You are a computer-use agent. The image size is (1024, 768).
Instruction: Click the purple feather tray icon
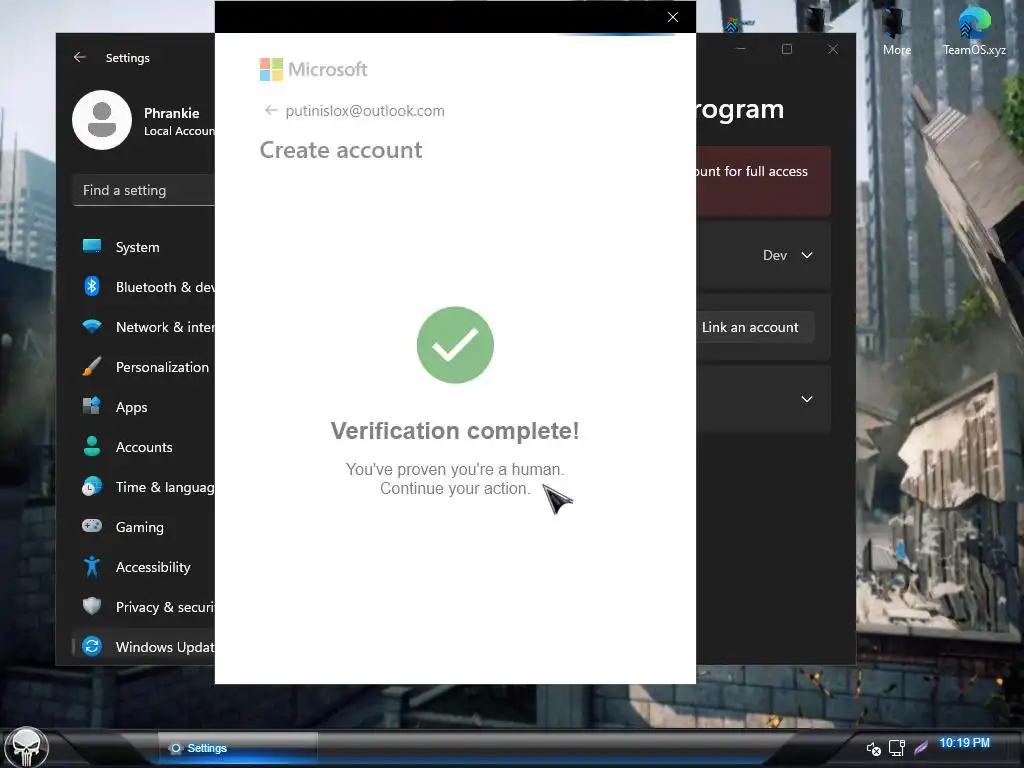pyautogui.click(x=921, y=747)
